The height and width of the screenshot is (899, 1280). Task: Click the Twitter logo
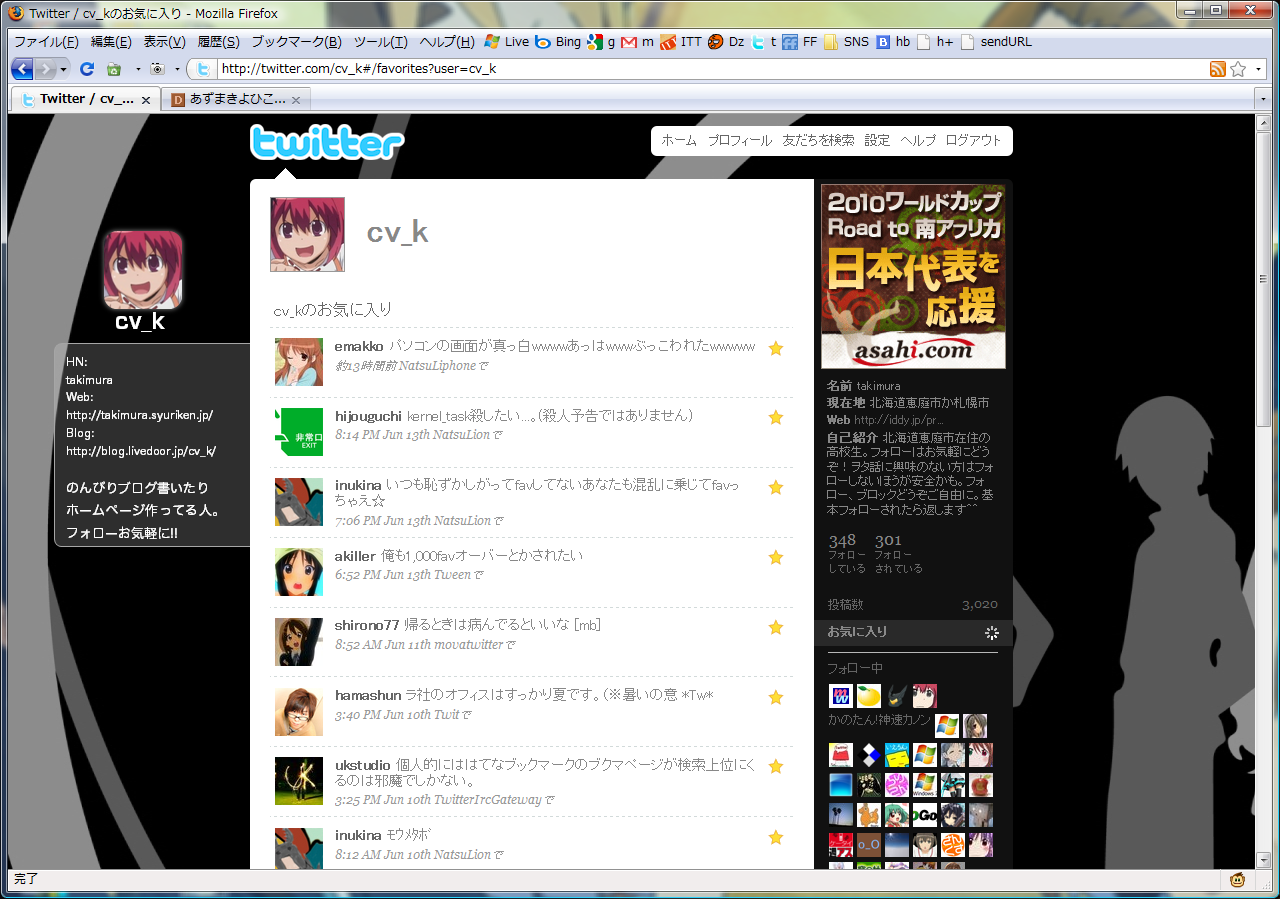pyautogui.click(x=327, y=142)
